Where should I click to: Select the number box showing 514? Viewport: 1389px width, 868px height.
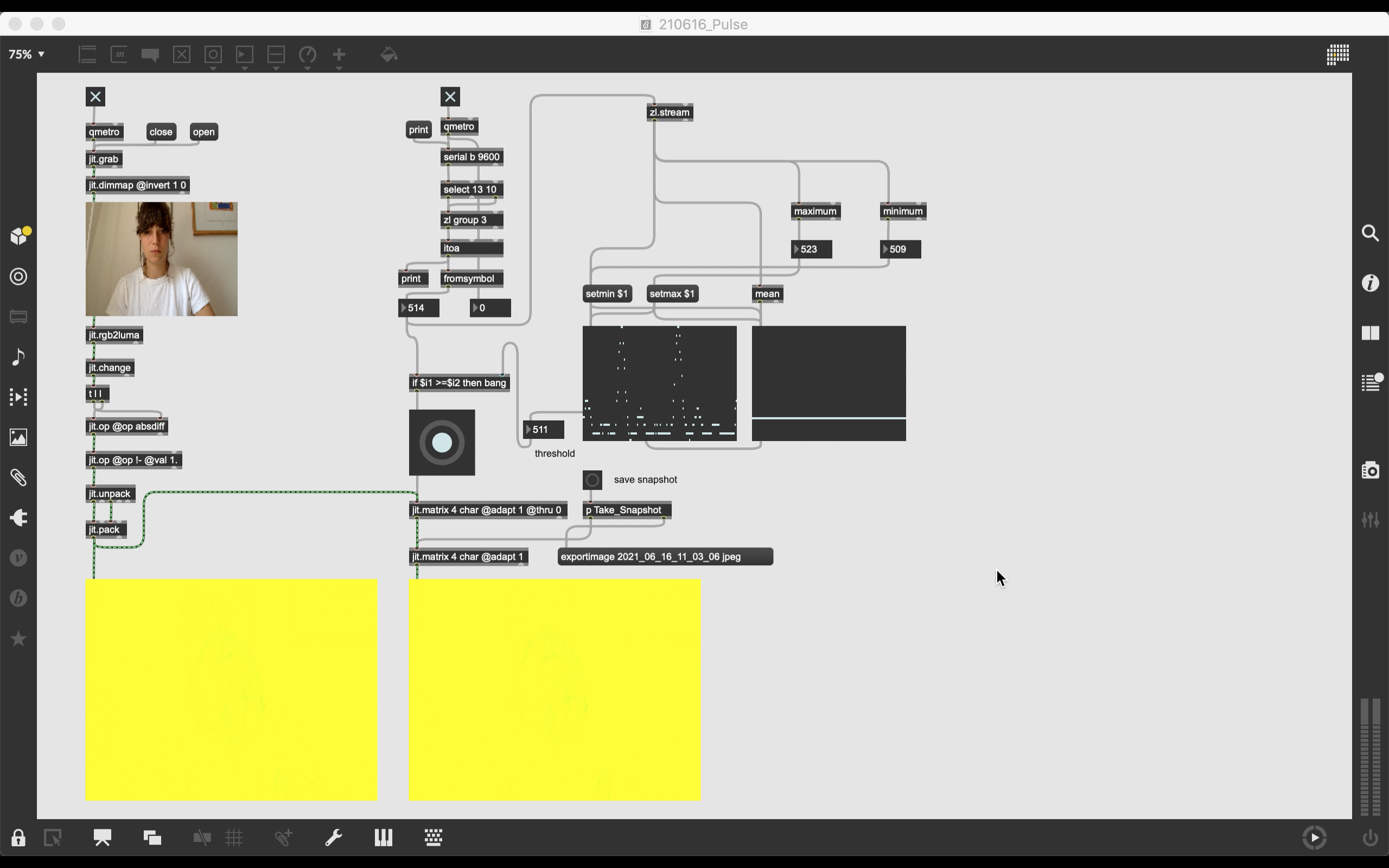click(419, 308)
